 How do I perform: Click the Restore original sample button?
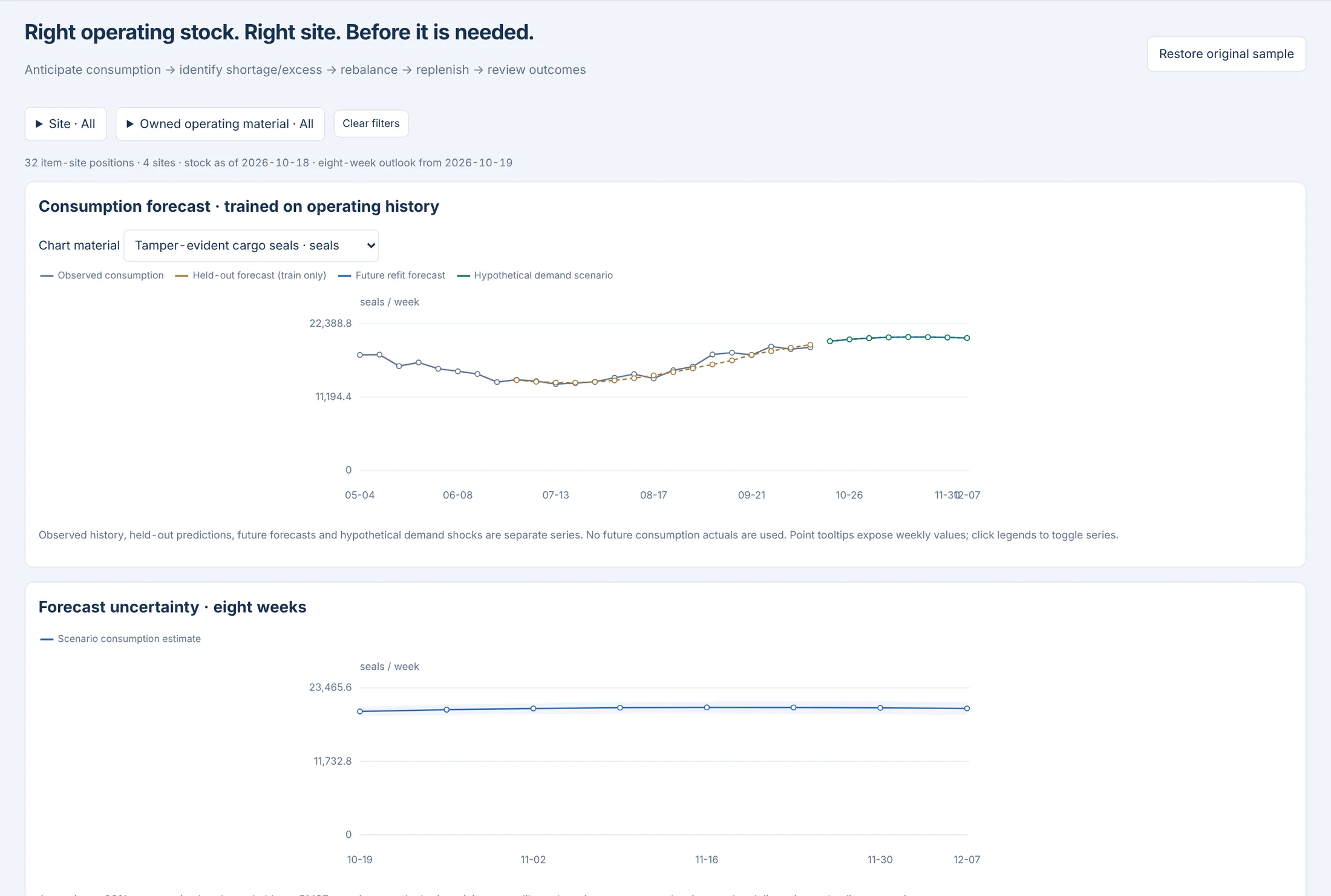[1226, 54]
